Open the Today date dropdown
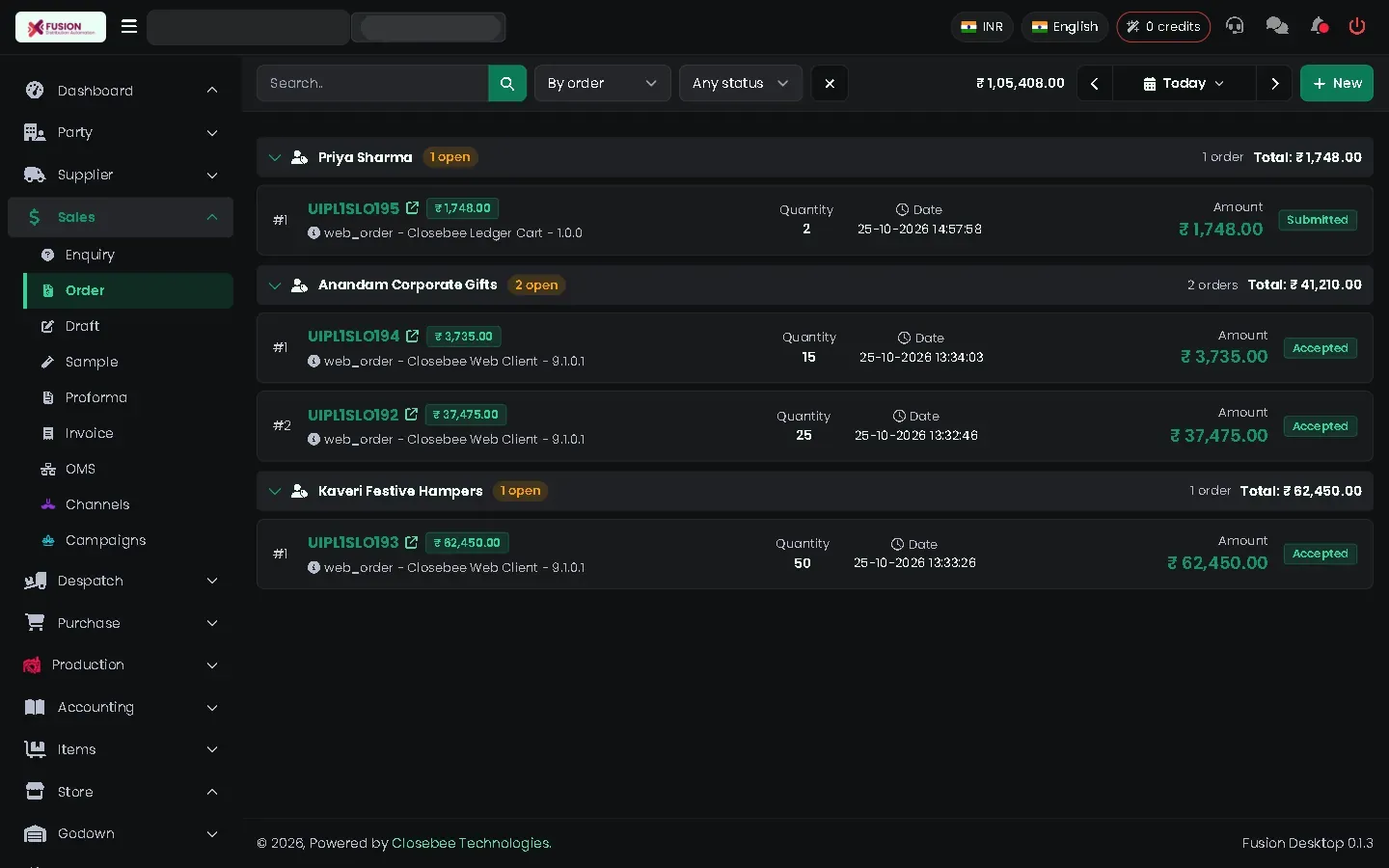 (1184, 83)
